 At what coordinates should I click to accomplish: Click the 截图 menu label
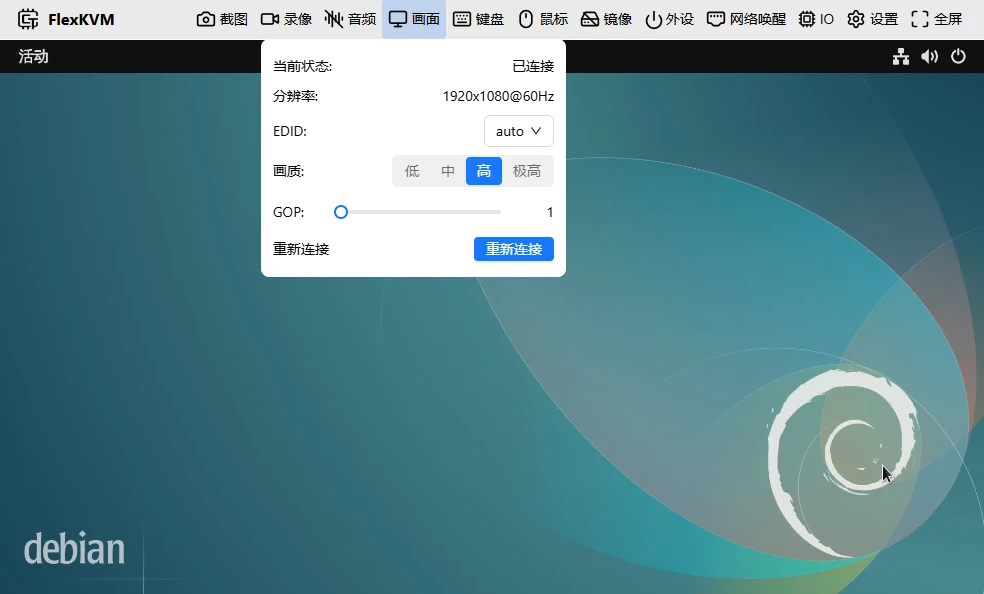(233, 19)
